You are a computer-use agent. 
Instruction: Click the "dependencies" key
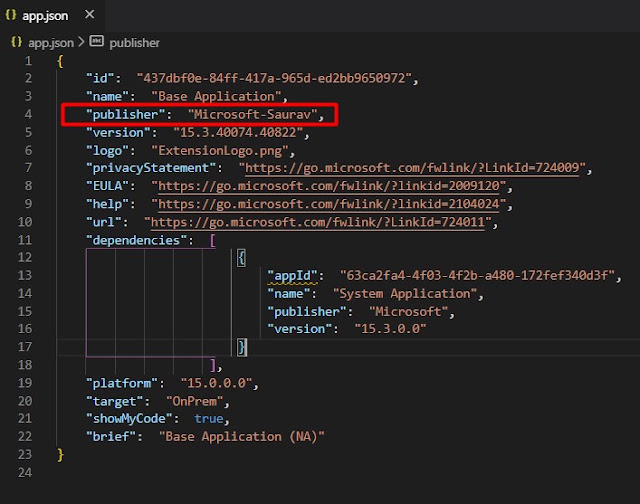(136, 240)
